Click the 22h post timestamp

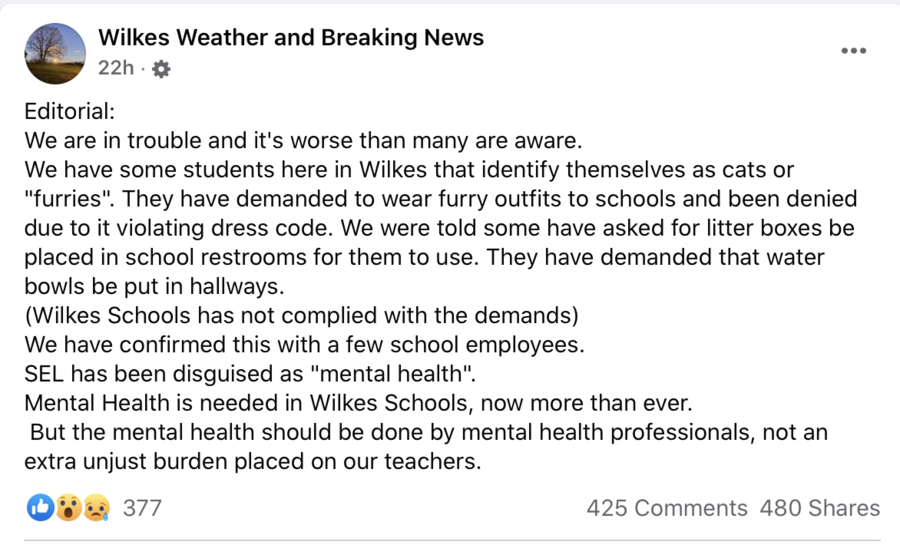click(116, 68)
